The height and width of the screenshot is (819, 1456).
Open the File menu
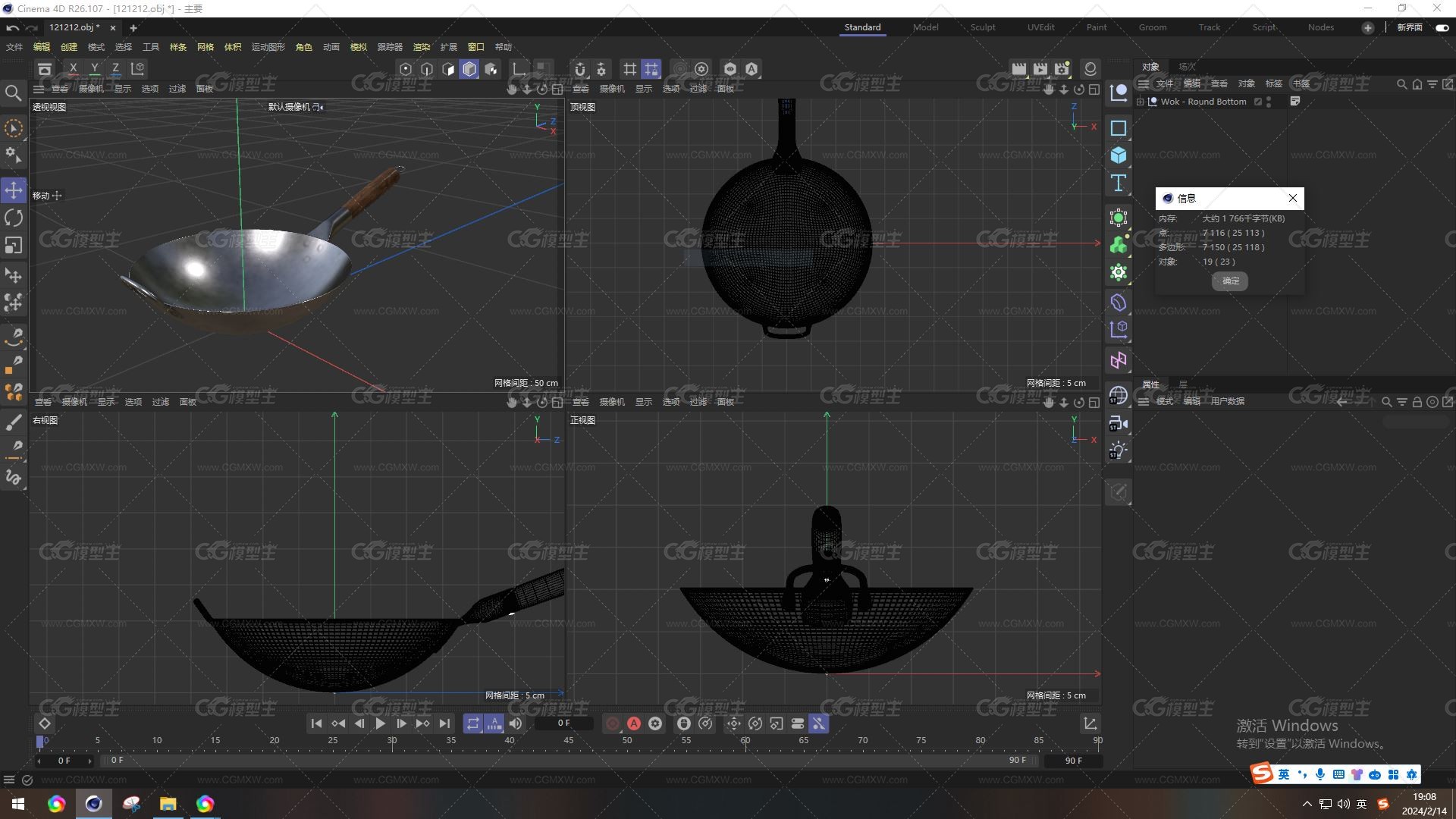tap(14, 47)
